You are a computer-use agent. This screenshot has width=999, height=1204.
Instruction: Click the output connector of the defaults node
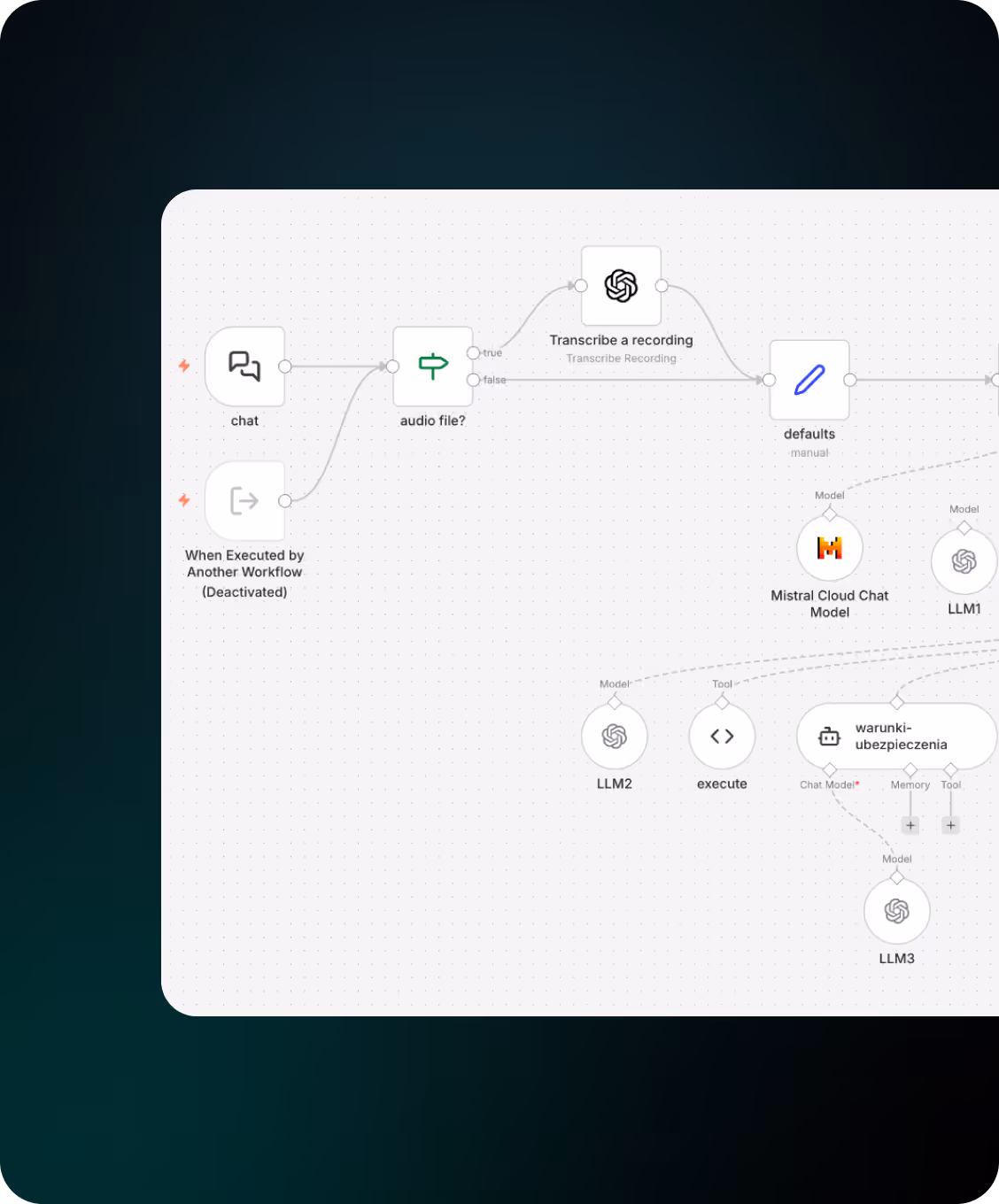[849, 380]
